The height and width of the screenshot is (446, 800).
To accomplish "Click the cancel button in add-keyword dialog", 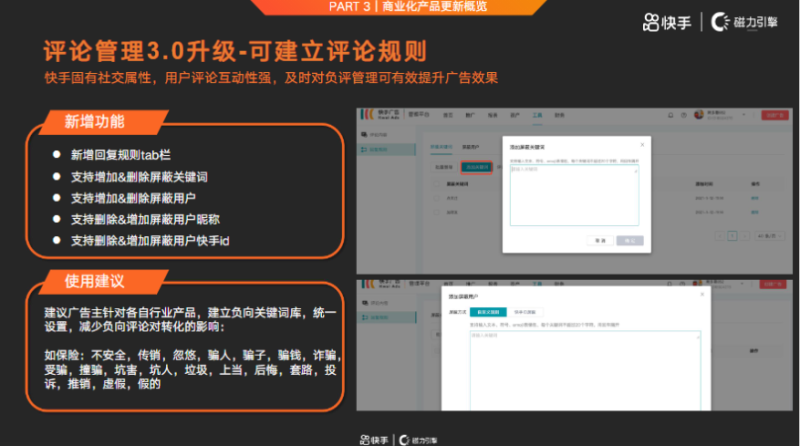I will tap(600, 240).
